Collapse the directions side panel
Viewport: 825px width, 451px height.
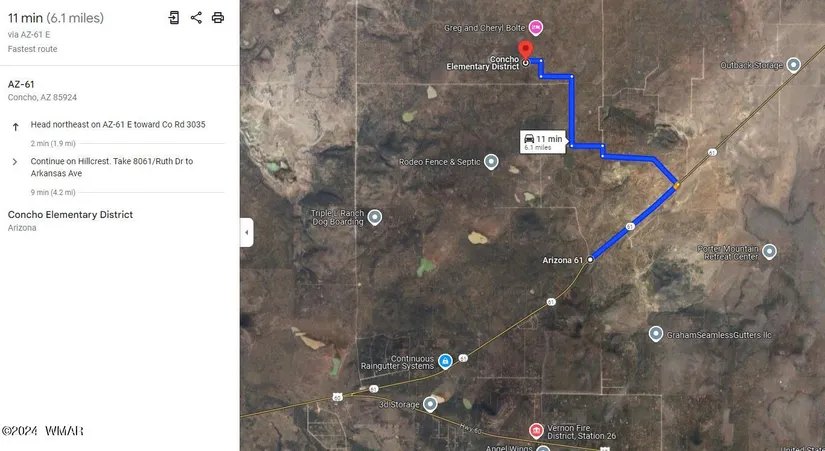coord(247,232)
